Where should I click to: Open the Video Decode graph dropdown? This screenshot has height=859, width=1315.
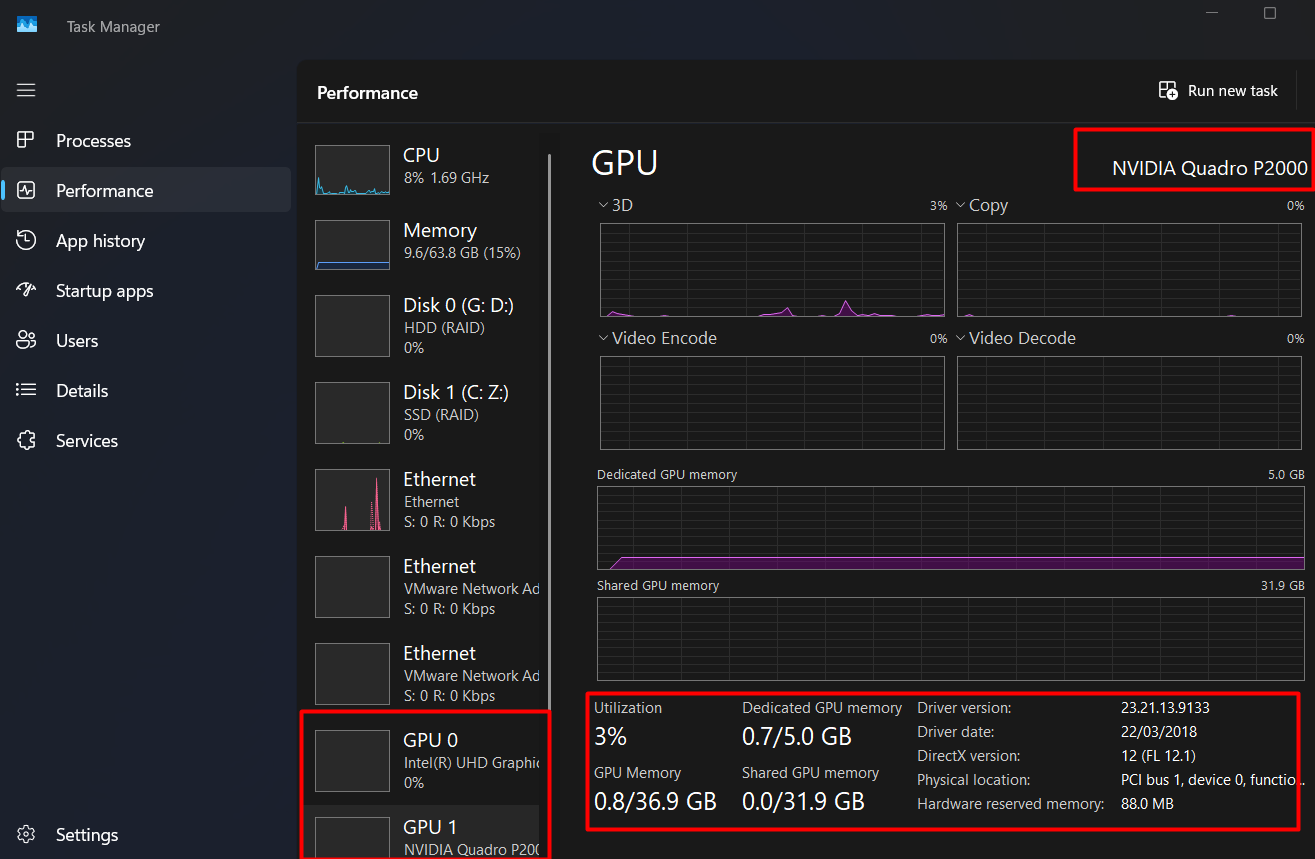[960, 338]
